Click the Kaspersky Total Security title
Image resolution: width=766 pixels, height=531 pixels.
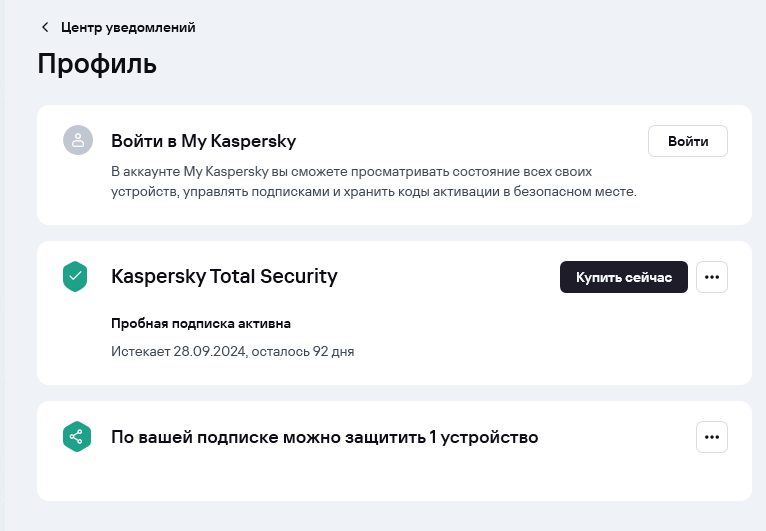point(224,276)
